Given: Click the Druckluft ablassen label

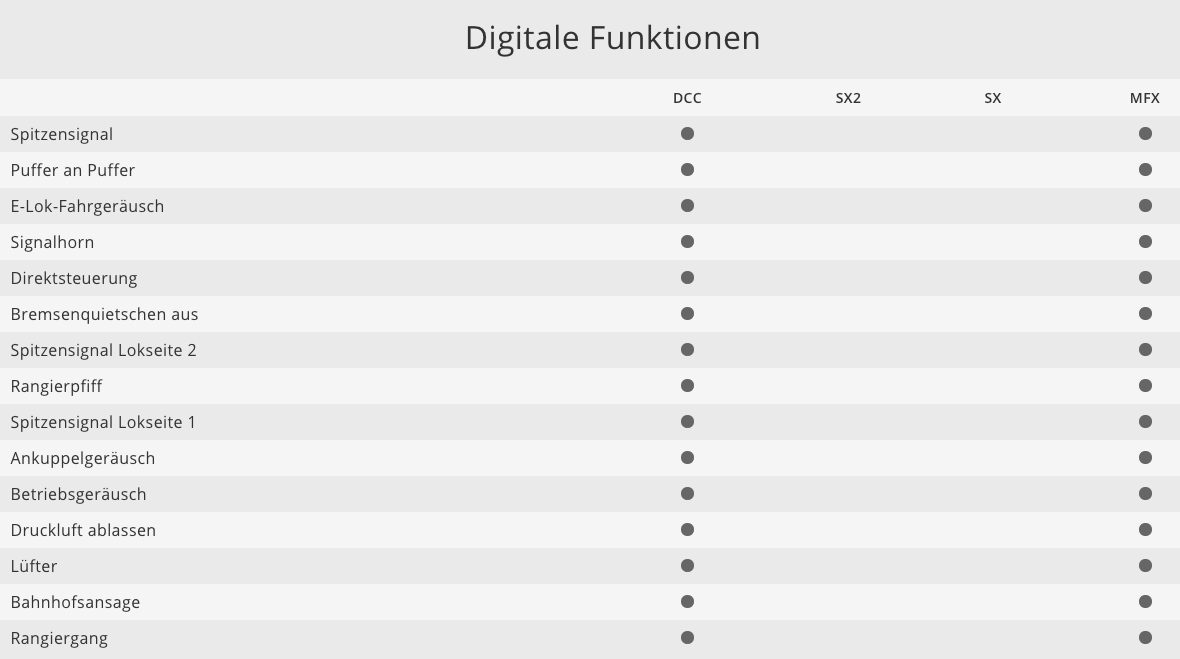Looking at the screenshot, I should pos(83,530).
